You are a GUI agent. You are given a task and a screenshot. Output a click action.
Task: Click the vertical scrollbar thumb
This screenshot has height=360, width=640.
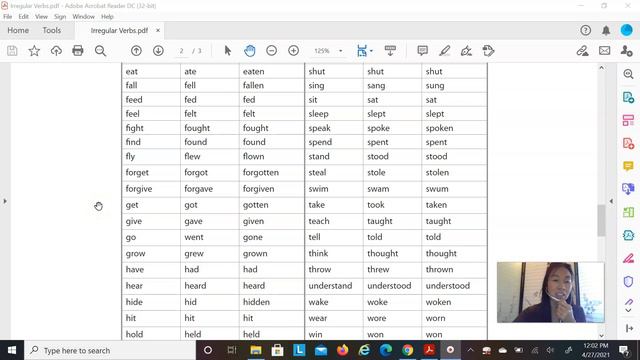click(601, 220)
